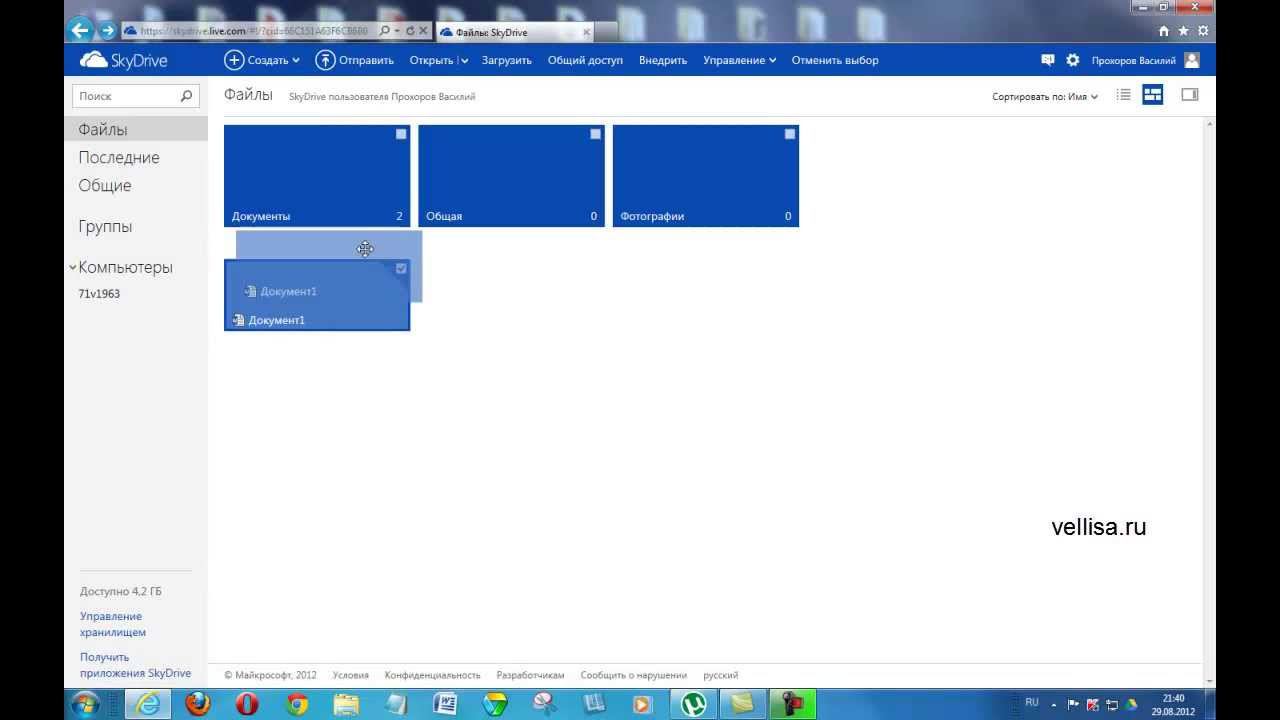Select computer 71v1963 in the sidebar
The width and height of the screenshot is (1280, 720).
coord(99,294)
